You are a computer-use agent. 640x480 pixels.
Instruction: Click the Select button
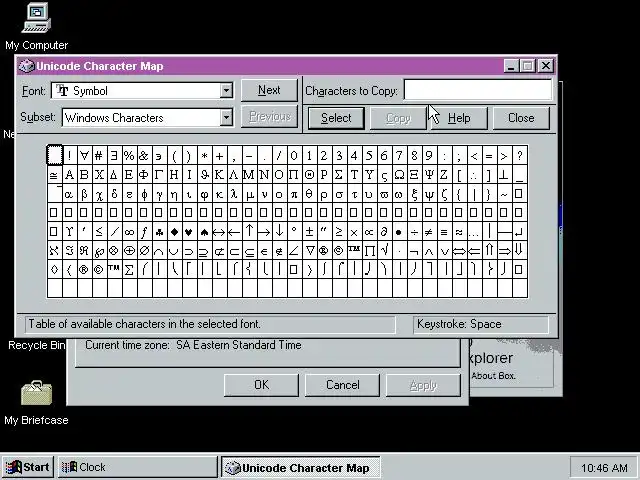pyautogui.click(x=336, y=118)
